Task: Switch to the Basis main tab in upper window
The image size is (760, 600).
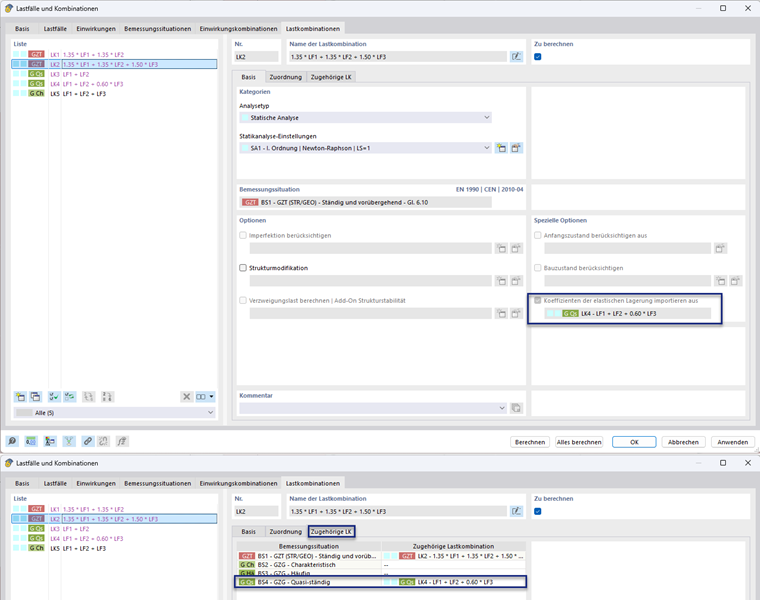Action: pyautogui.click(x=22, y=29)
